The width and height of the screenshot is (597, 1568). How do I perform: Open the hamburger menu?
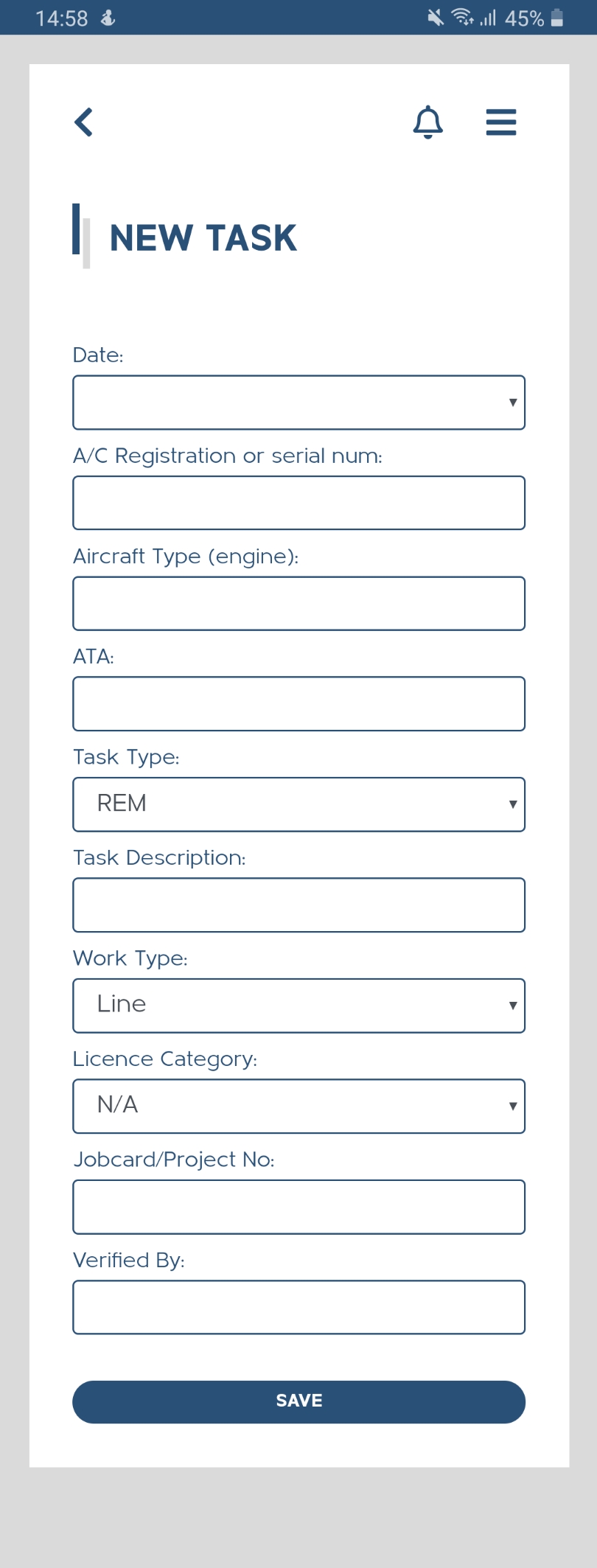tap(501, 122)
